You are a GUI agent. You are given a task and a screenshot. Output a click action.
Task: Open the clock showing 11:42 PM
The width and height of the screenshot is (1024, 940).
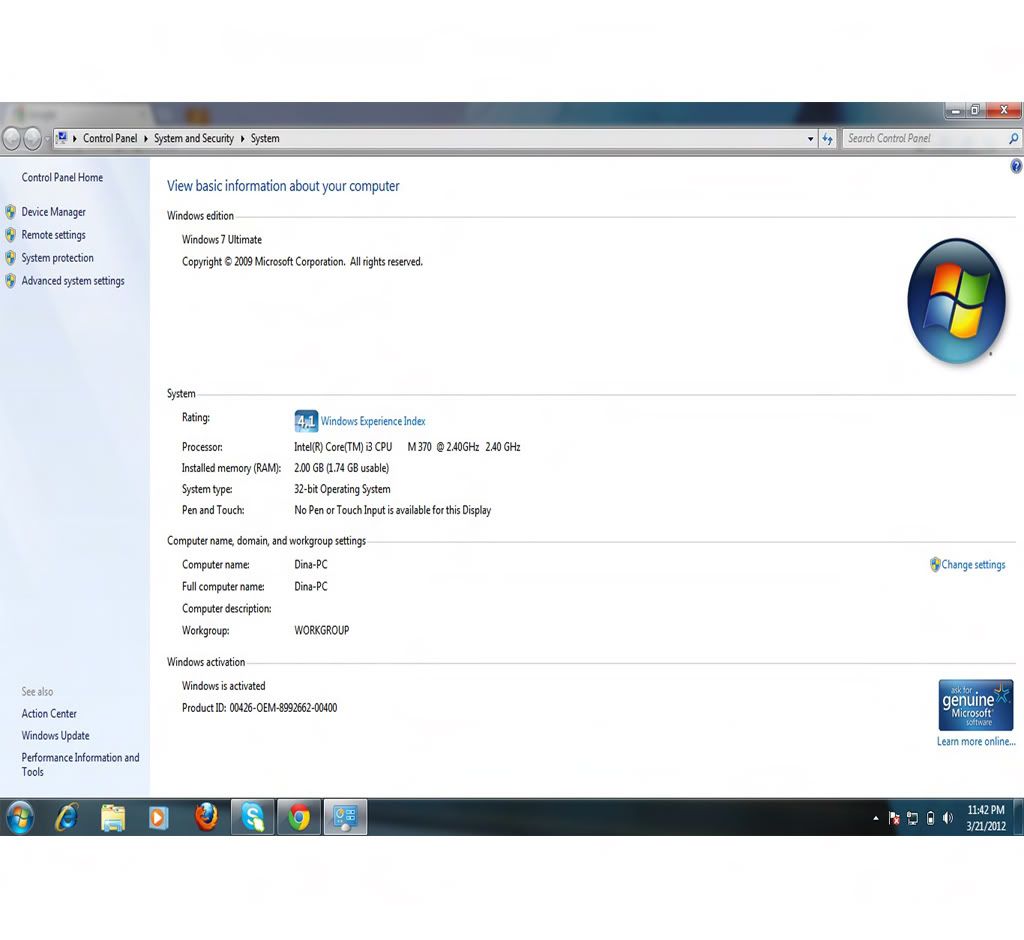coord(985,818)
